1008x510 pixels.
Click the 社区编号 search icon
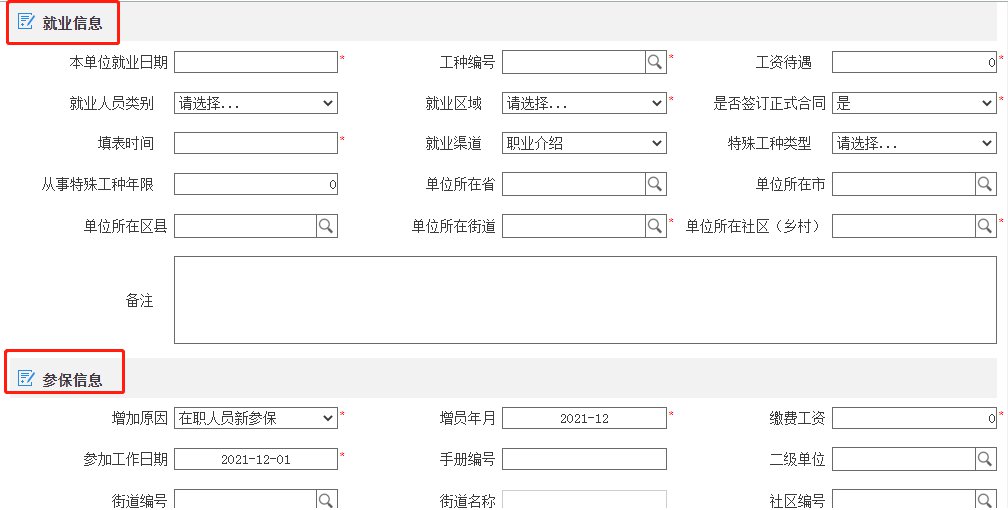coord(985,499)
